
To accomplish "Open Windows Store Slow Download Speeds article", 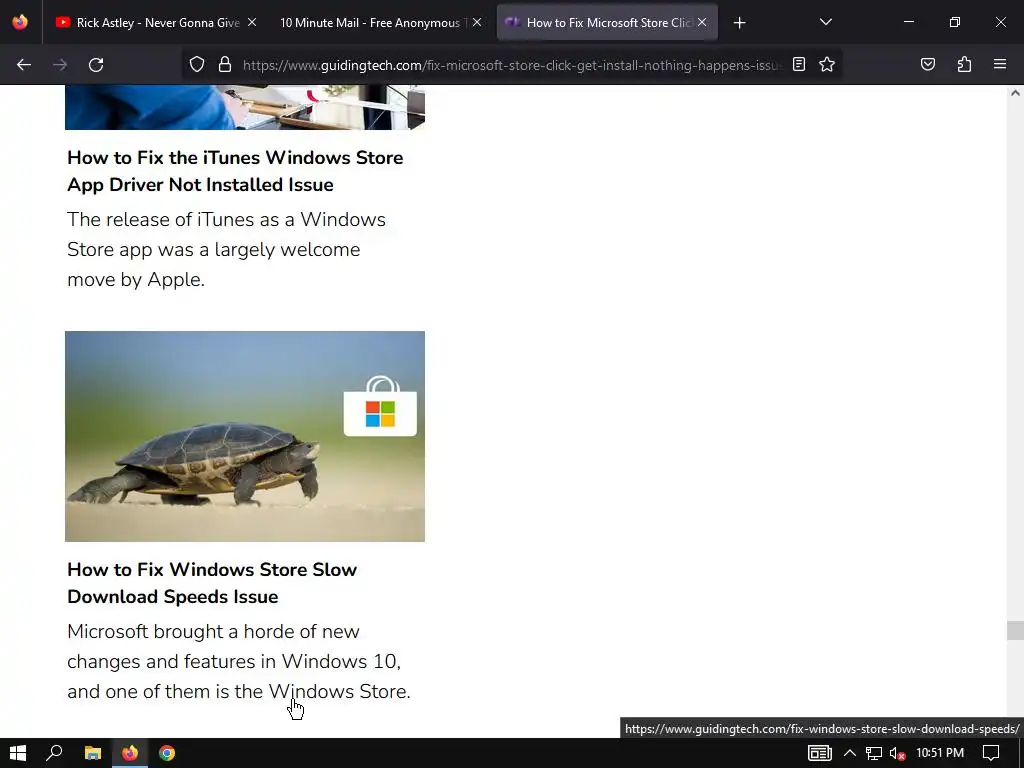I will pos(212,583).
